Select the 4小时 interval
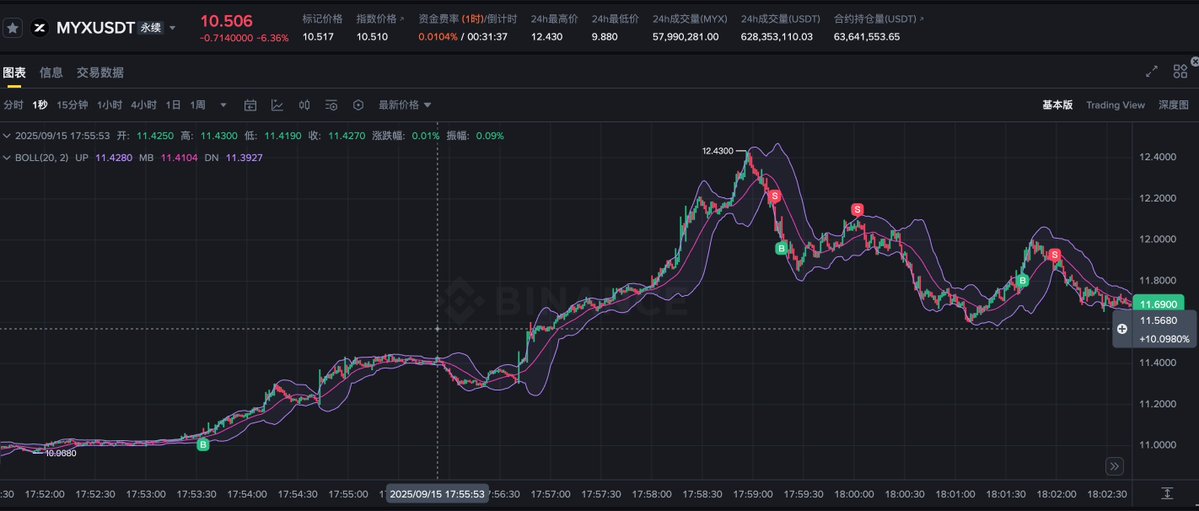1199x511 pixels. (144, 105)
